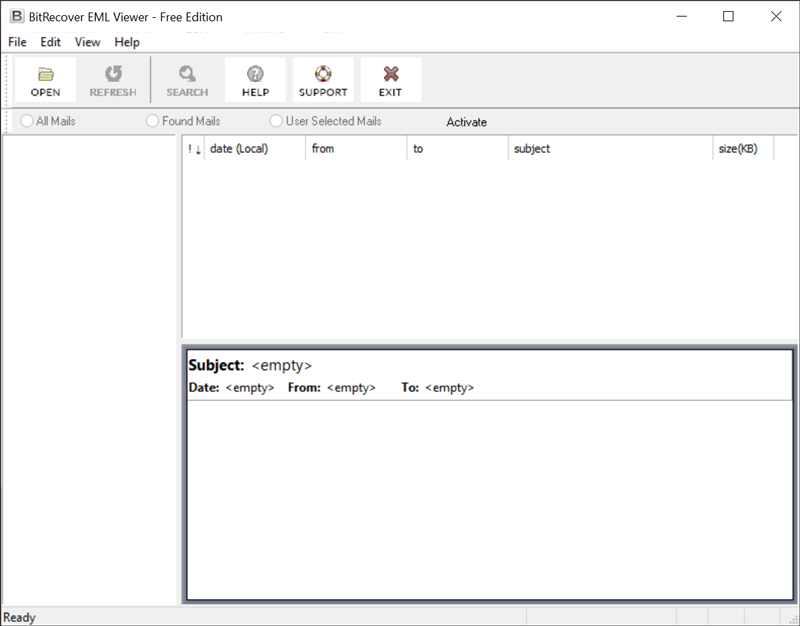The height and width of the screenshot is (626, 800).
Task: Click the red Exit toolbar icon
Action: coord(391,74)
